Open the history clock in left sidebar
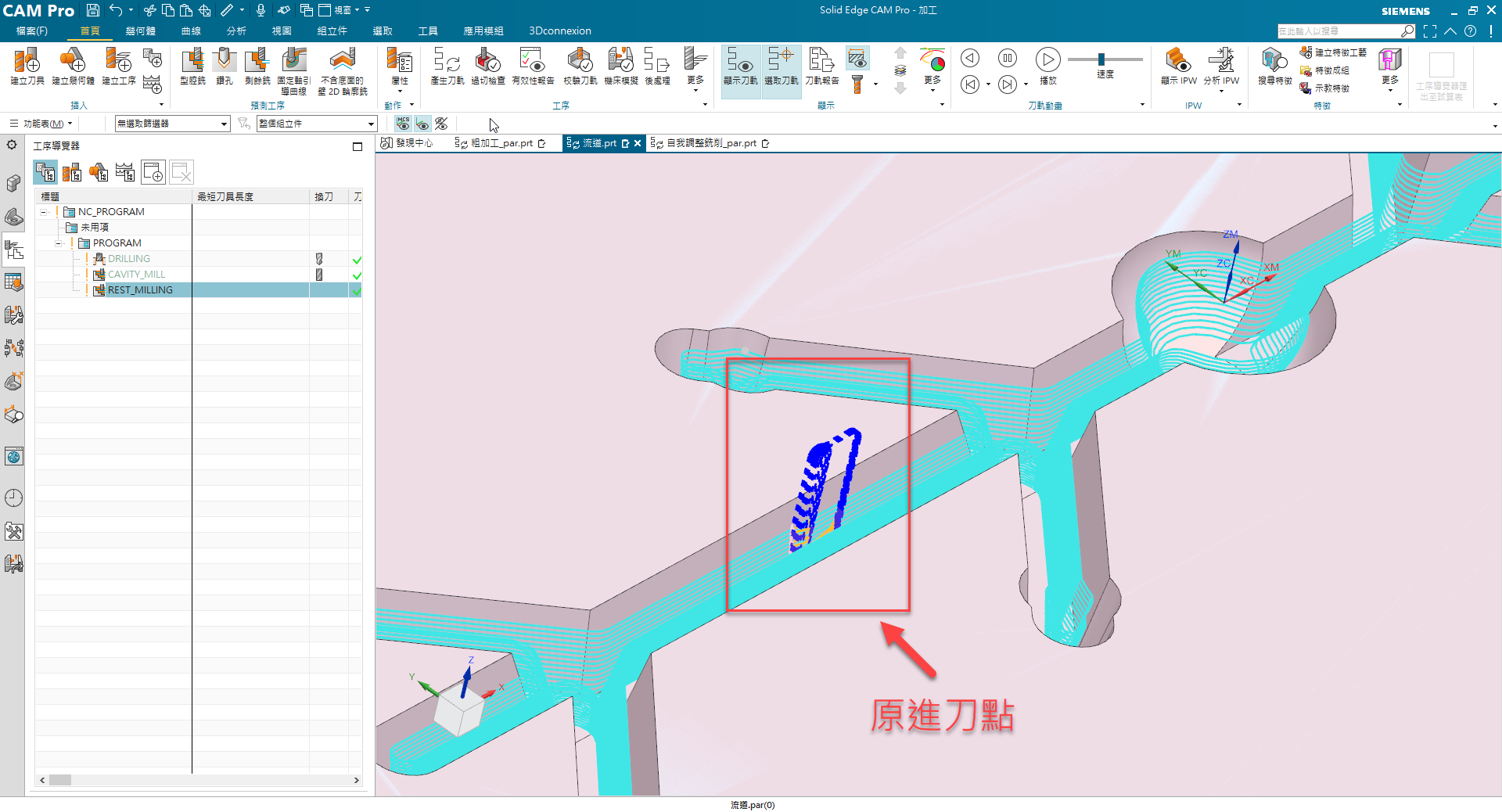Image resolution: width=1502 pixels, height=812 pixels. [x=14, y=498]
